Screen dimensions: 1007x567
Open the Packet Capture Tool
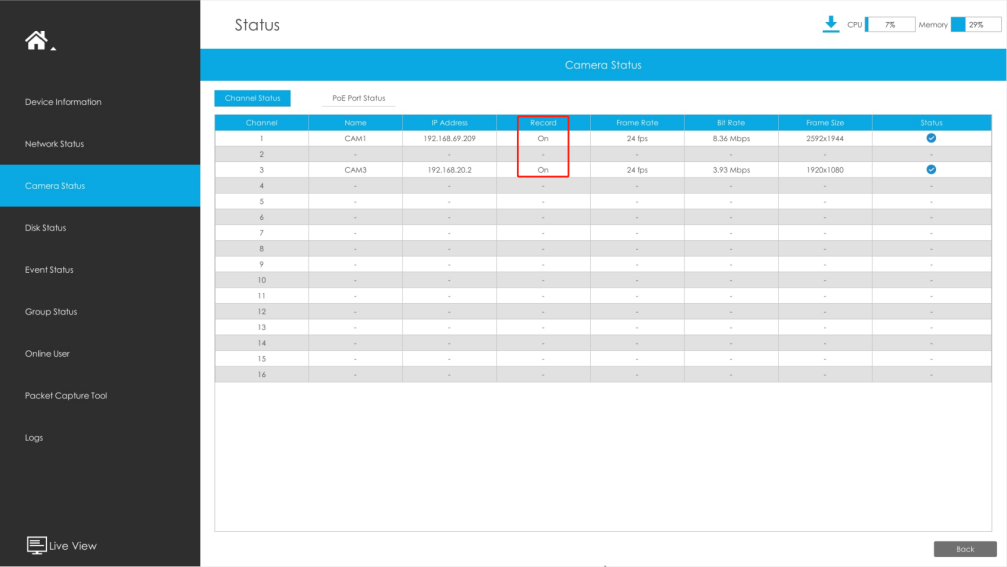[x=66, y=396]
